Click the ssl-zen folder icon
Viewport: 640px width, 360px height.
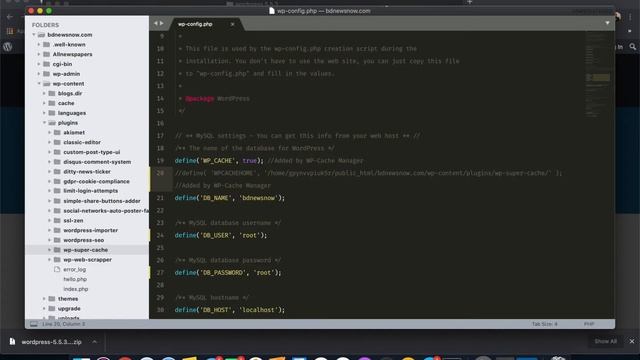(57, 220)
